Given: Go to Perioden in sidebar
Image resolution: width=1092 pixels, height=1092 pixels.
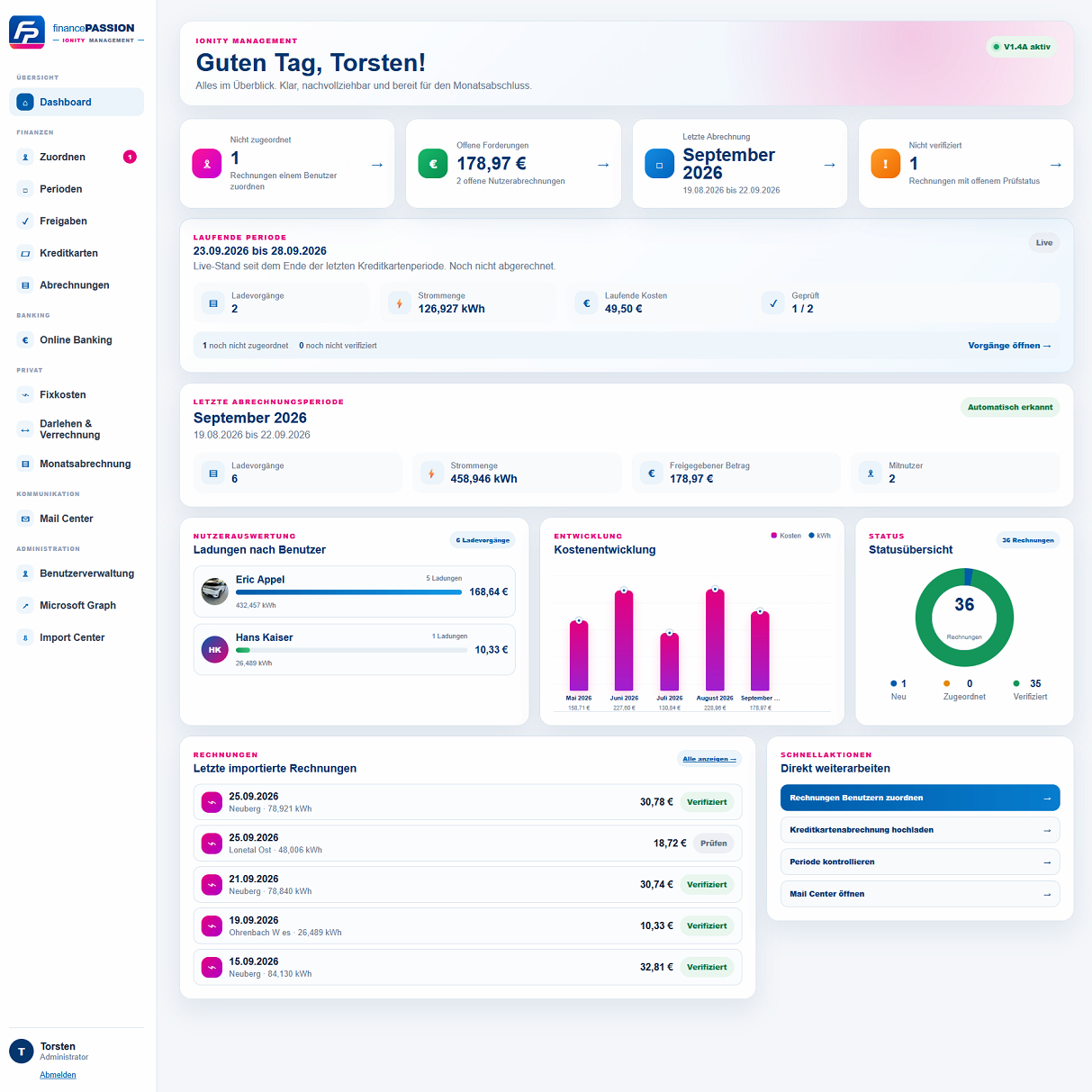Looking at the screenshot, I should 77,189.
